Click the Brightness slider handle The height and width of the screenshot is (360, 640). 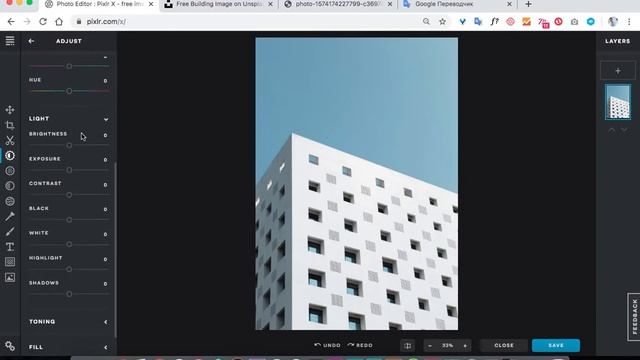pyautogui.click(x=69, y=145)
